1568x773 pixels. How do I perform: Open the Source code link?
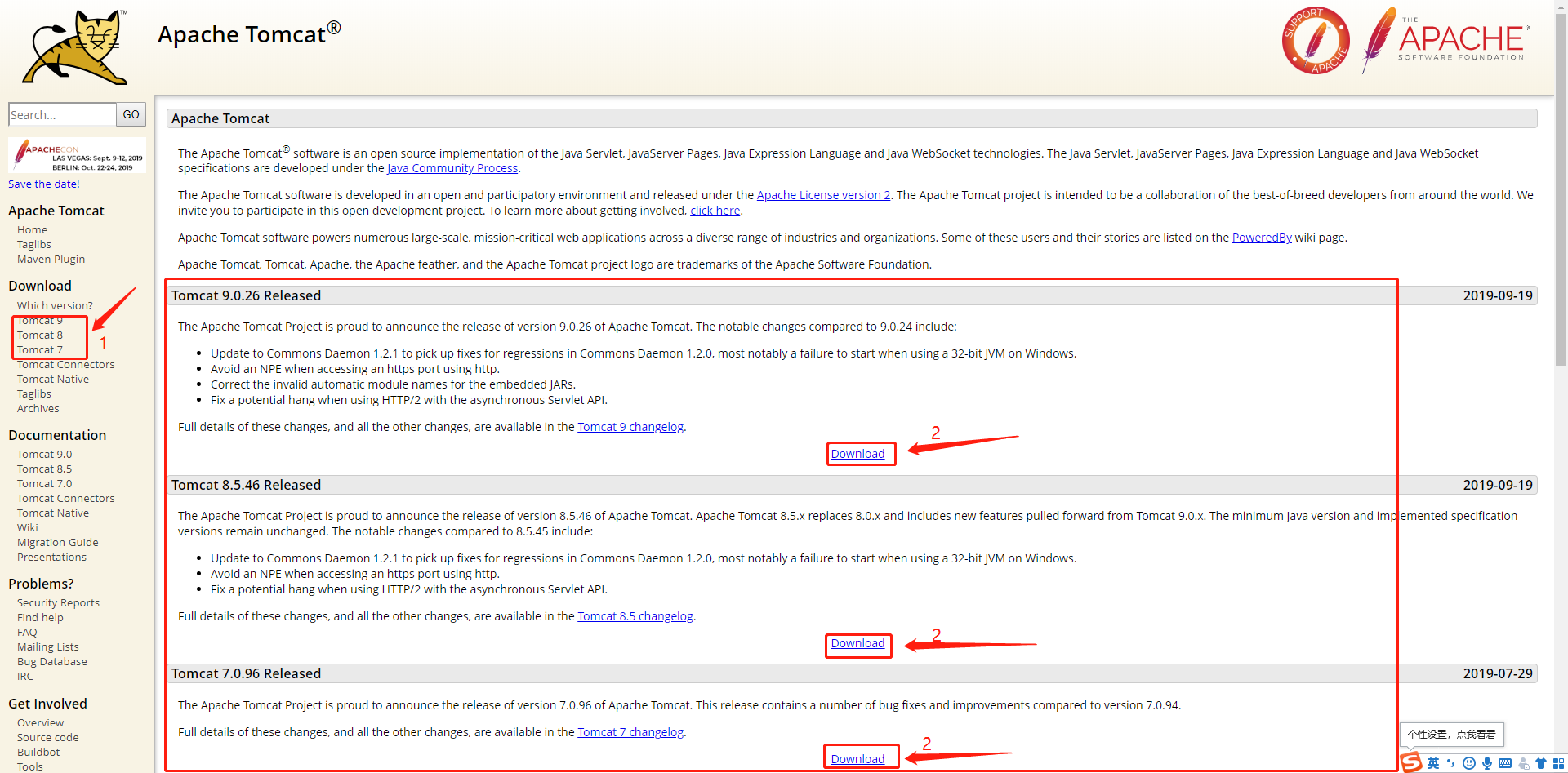click(48, 738)
